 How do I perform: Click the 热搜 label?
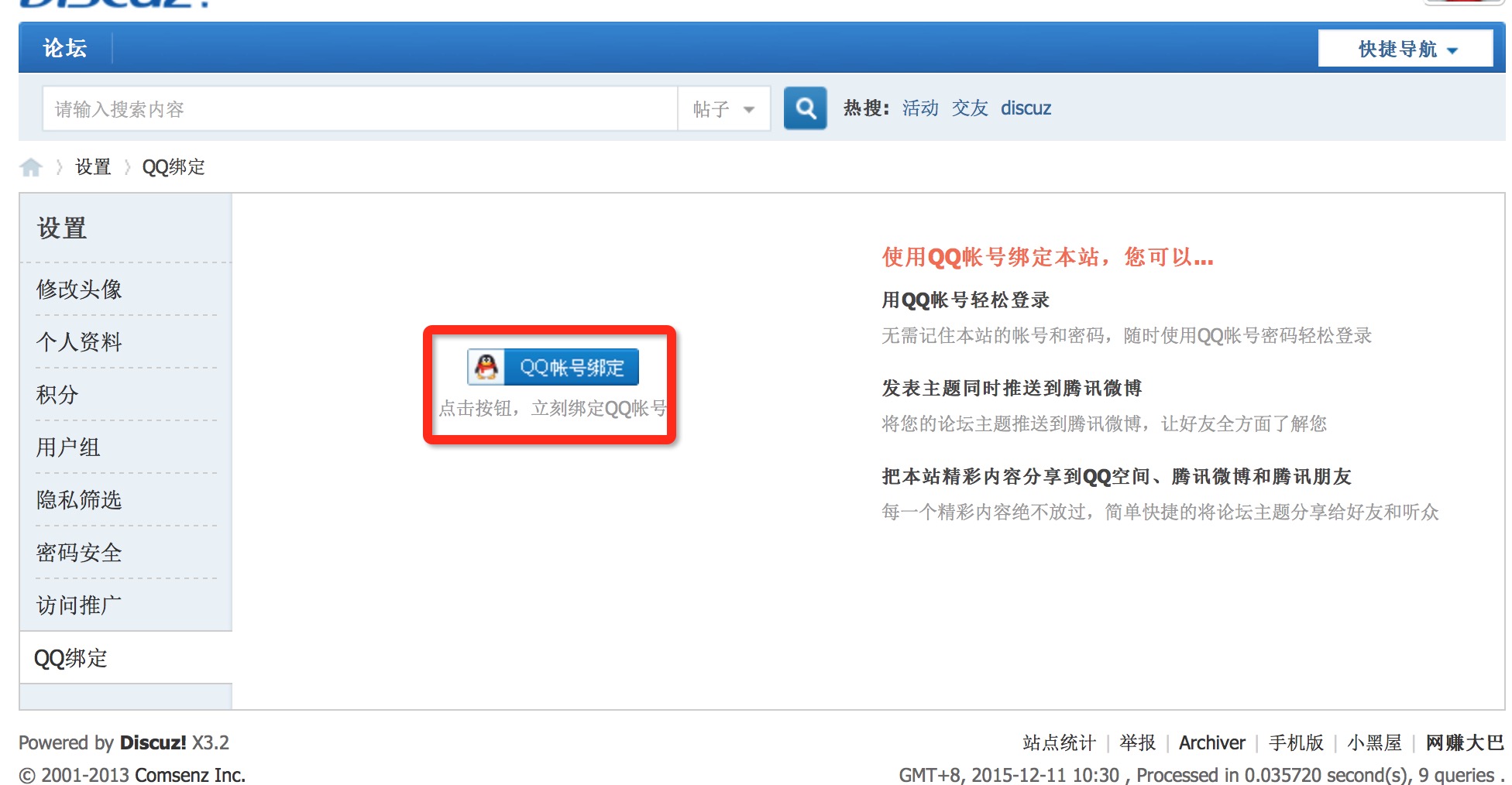[x=867, y=108]
